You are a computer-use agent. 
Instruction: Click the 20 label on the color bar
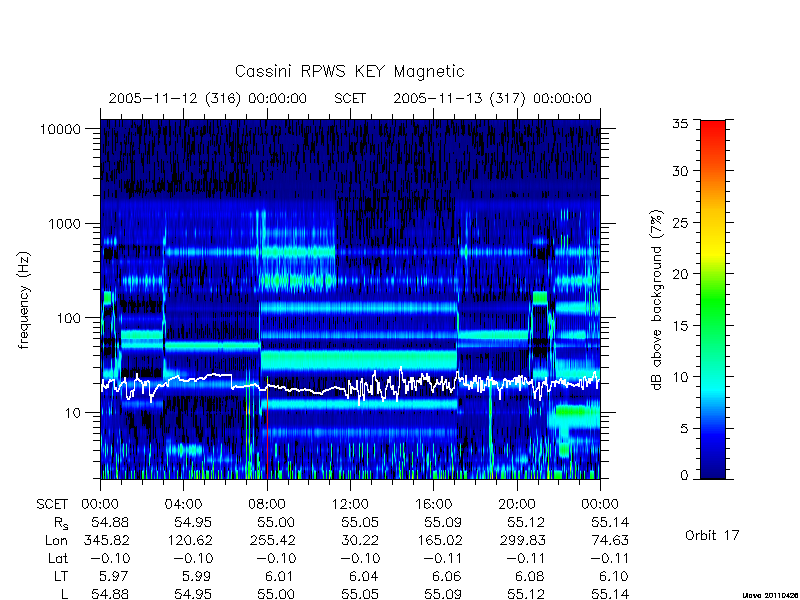point(680,274)
